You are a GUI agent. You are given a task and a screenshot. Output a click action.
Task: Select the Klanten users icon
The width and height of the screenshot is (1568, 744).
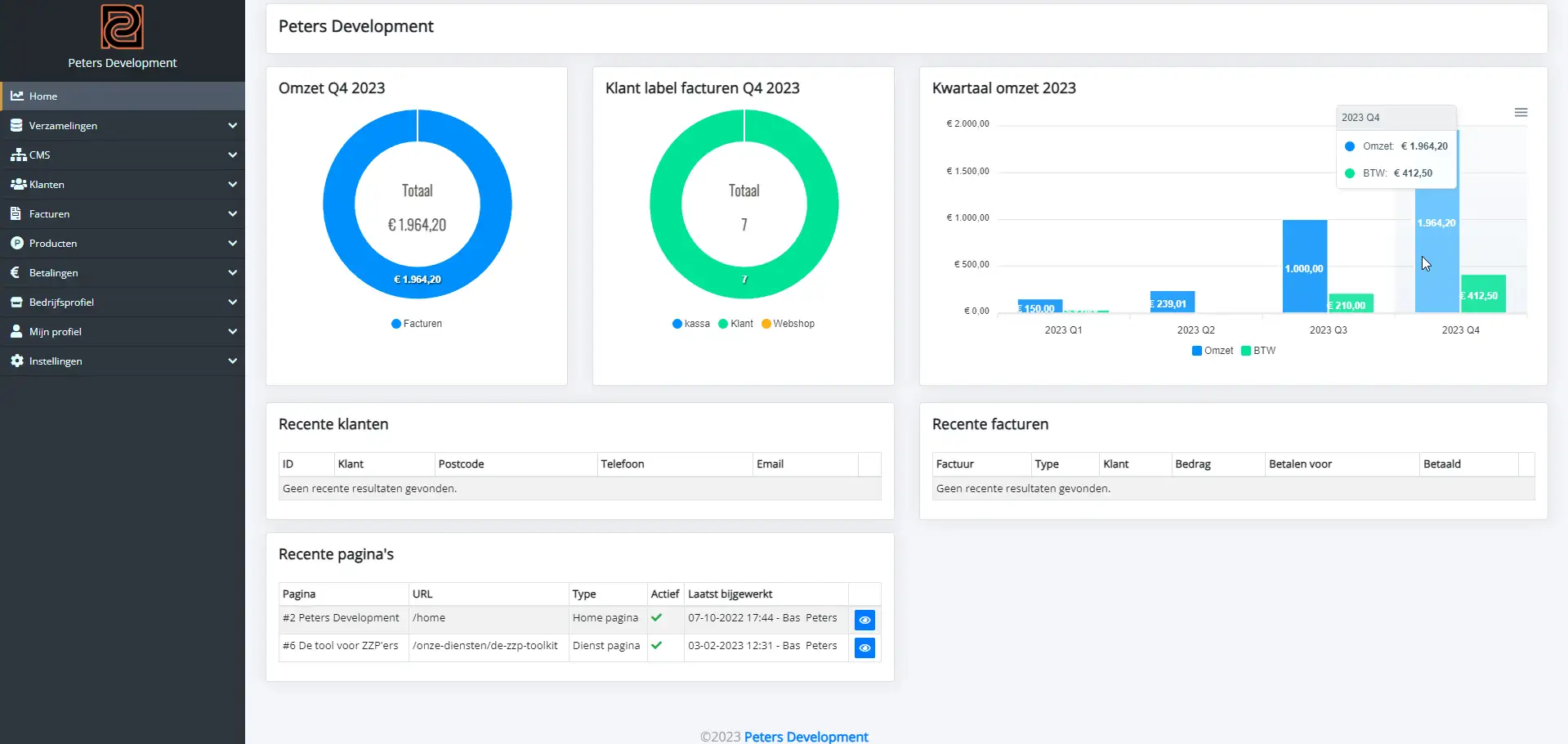tap(17, 184)
